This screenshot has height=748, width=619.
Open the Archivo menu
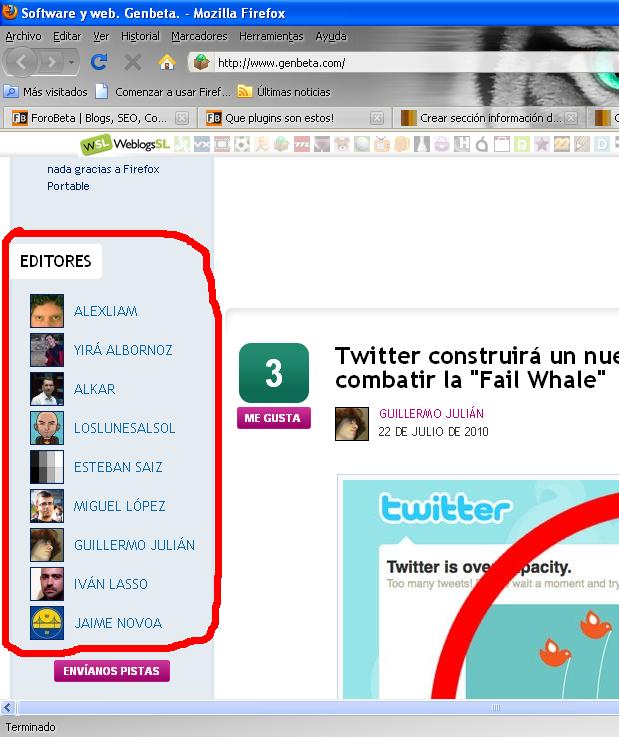23,36
